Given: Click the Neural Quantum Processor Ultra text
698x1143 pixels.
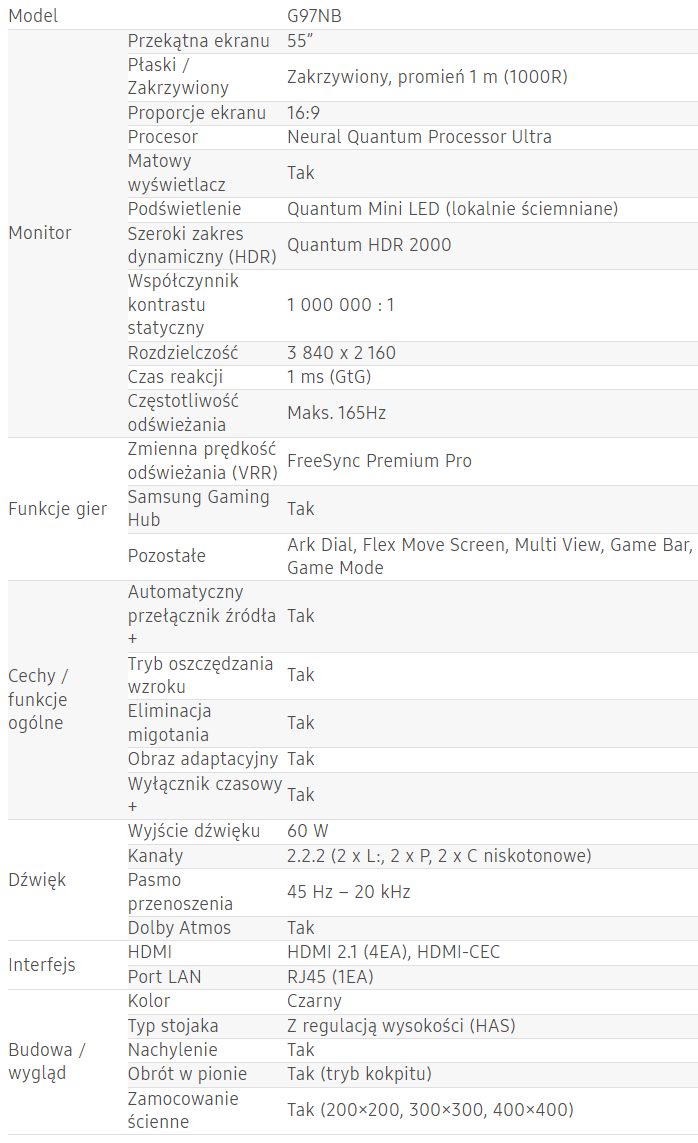Looking at the screenshot, I should (419, 137).
